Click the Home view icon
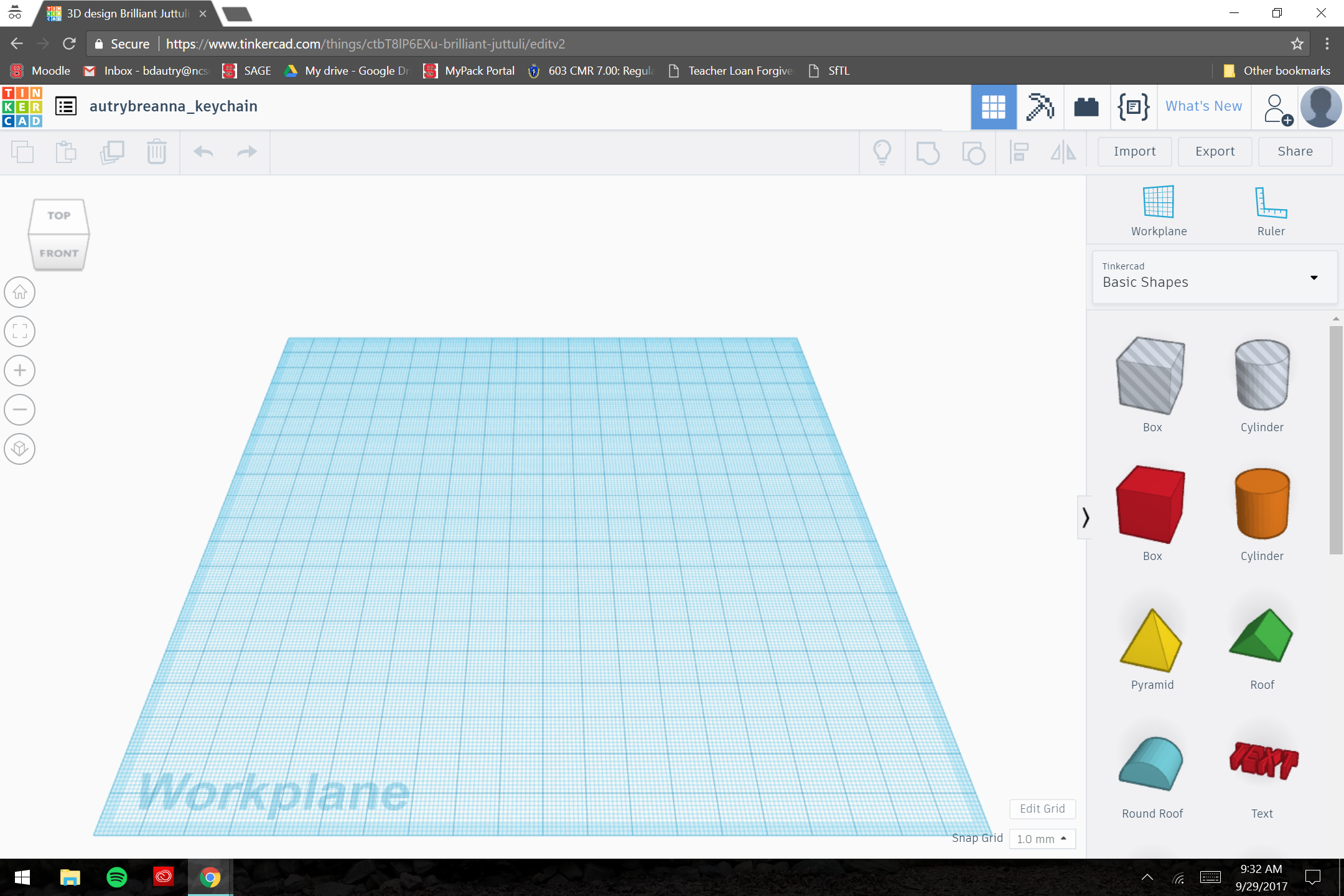Viewport: 1344px width, 896px height. point(19,292)
